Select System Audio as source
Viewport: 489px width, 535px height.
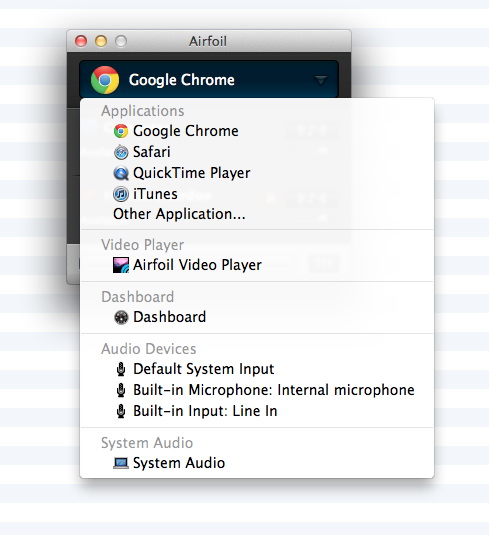tap(257, 463)
